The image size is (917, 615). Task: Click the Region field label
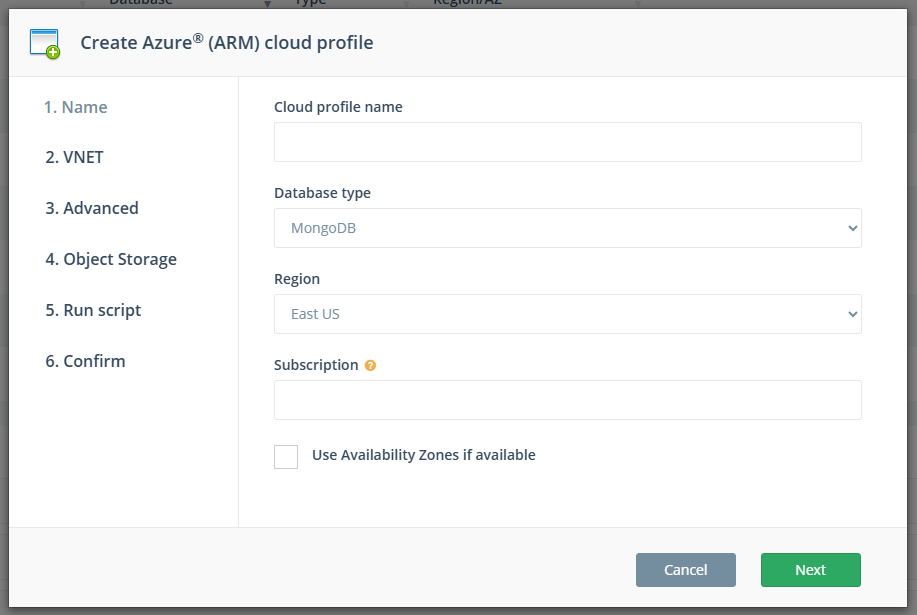[x=297, y=279]
